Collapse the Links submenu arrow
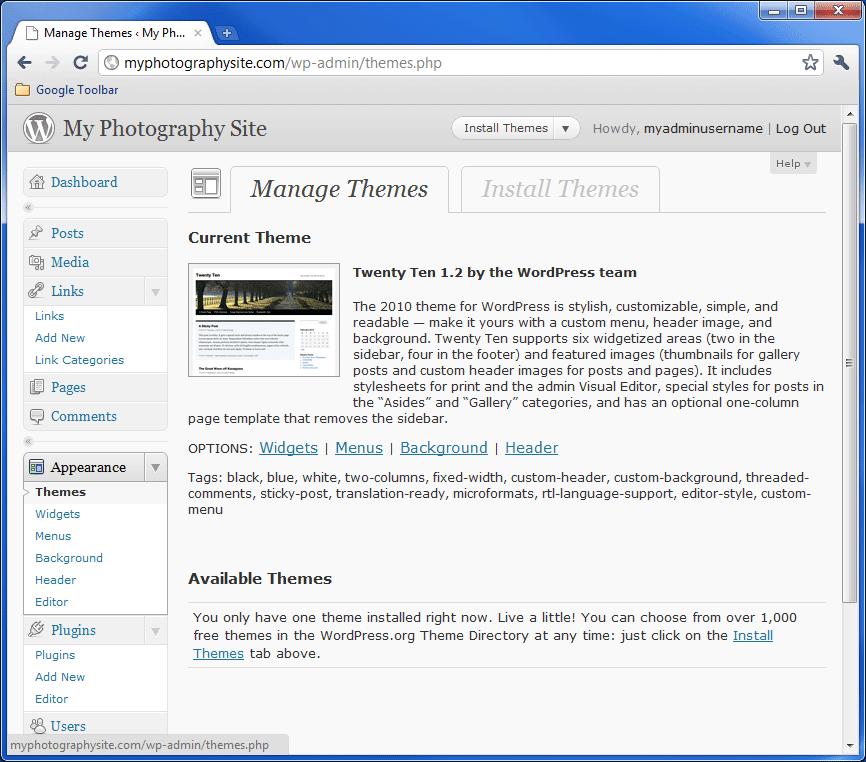 (x=156, y=292)
